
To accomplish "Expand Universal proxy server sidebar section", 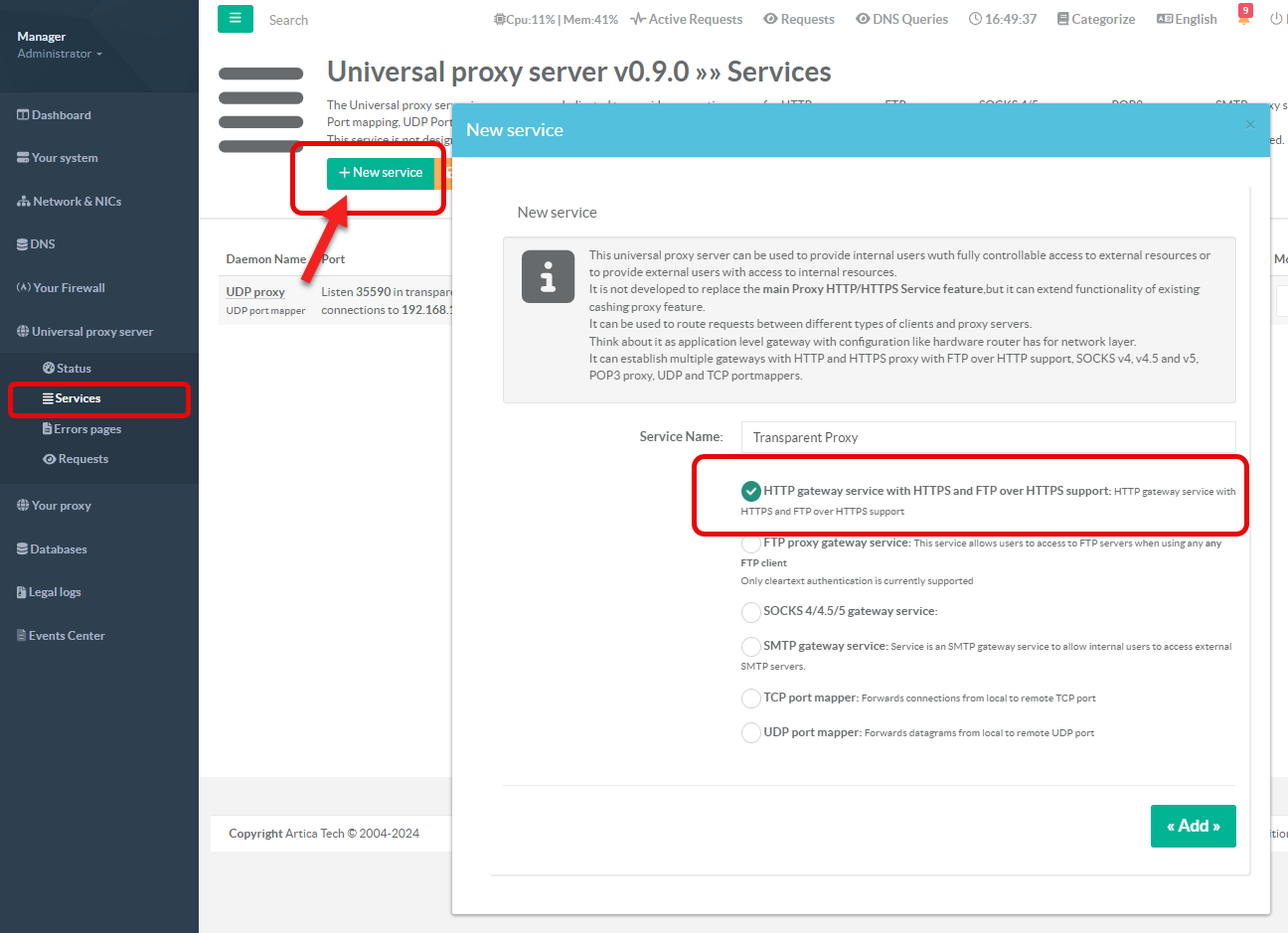I will 91,332.
